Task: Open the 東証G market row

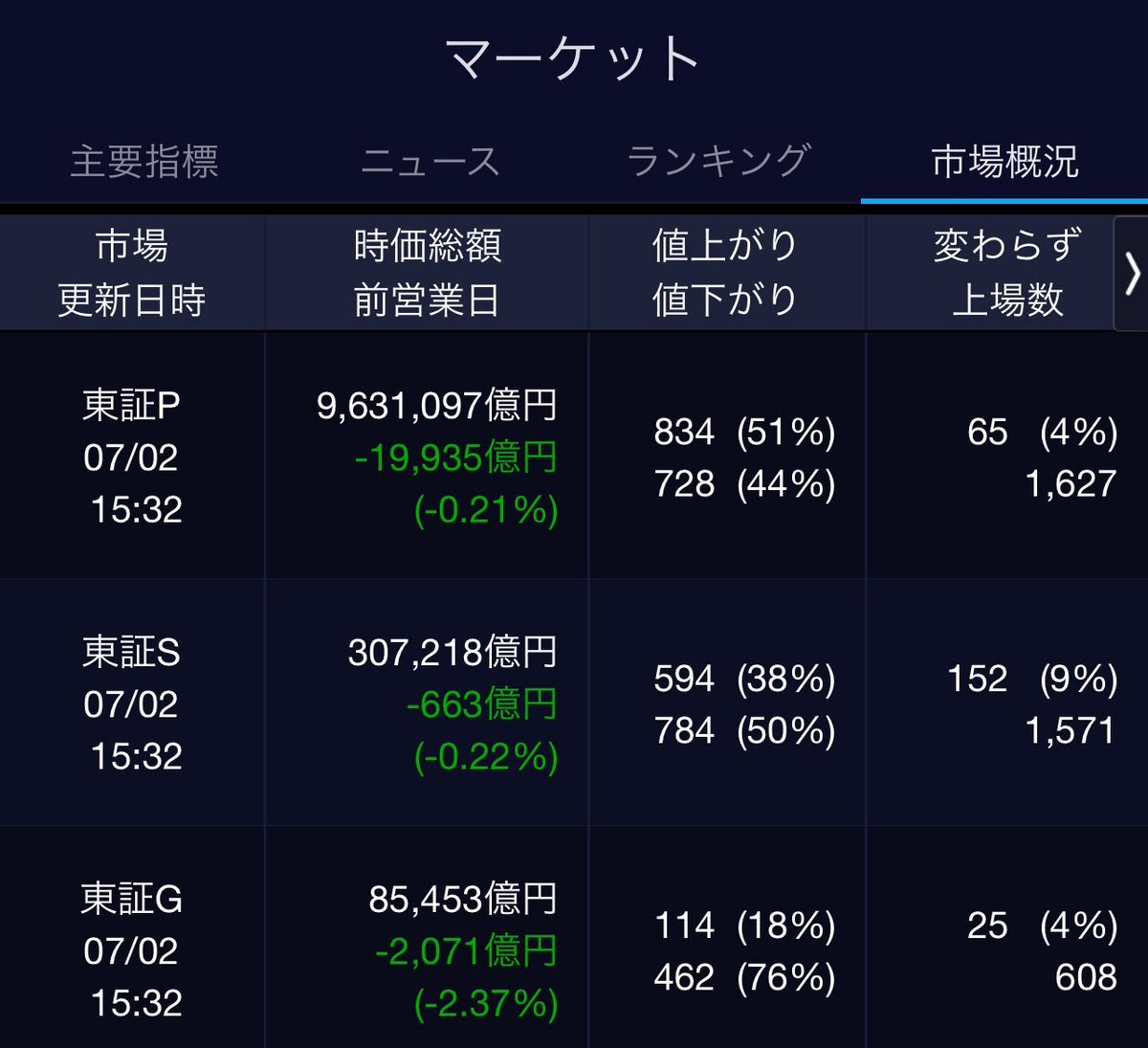Action: (574, 938)
